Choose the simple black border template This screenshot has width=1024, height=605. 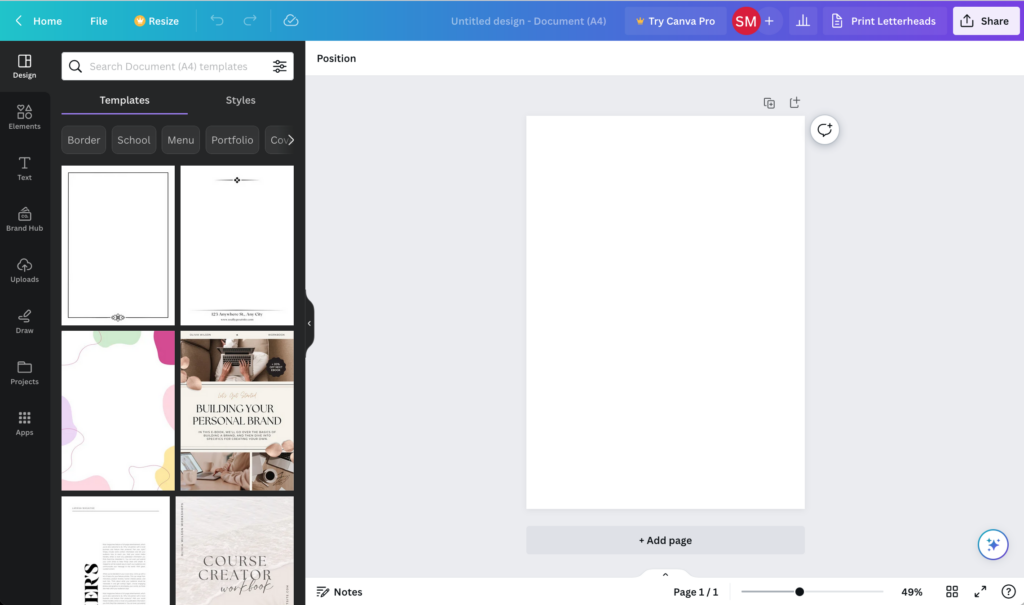(x=118, y=245)
